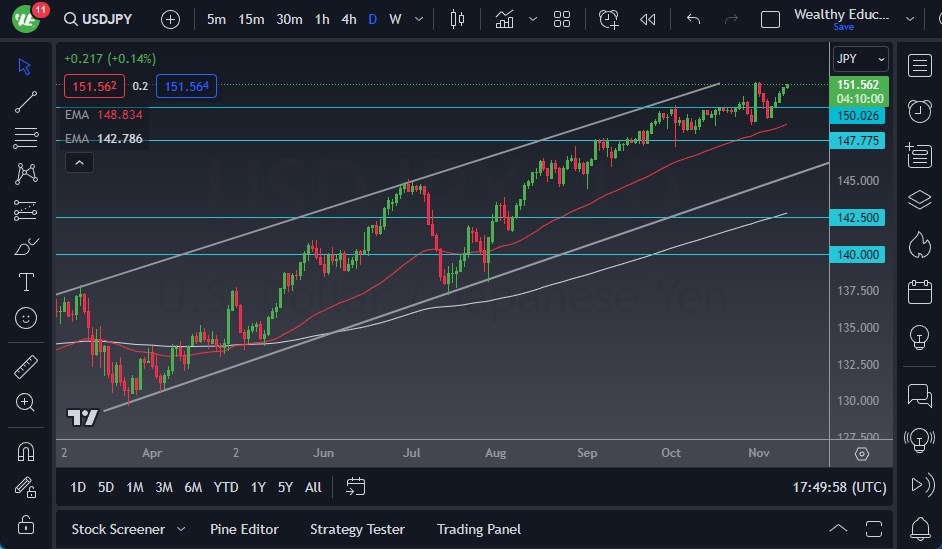
Task: Select the trend line drawing tool
Action: pyautogui.click(x=26, y=101)
